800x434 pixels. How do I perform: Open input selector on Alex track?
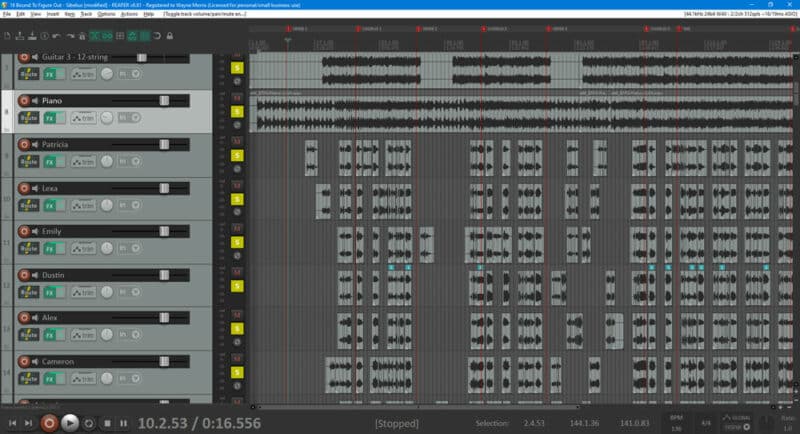pyautogui.click(x=129, y=335)
